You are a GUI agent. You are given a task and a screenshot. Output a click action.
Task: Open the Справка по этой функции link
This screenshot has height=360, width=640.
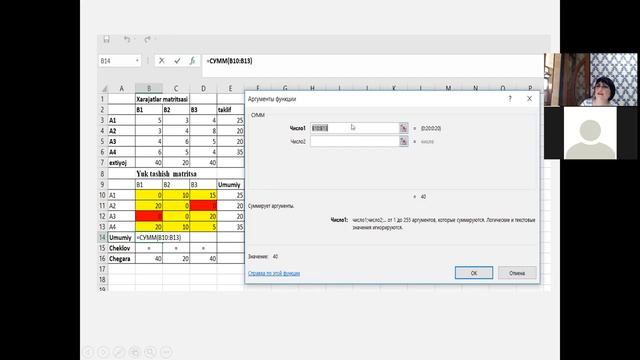pyautogui.click(x=274, y=273)
